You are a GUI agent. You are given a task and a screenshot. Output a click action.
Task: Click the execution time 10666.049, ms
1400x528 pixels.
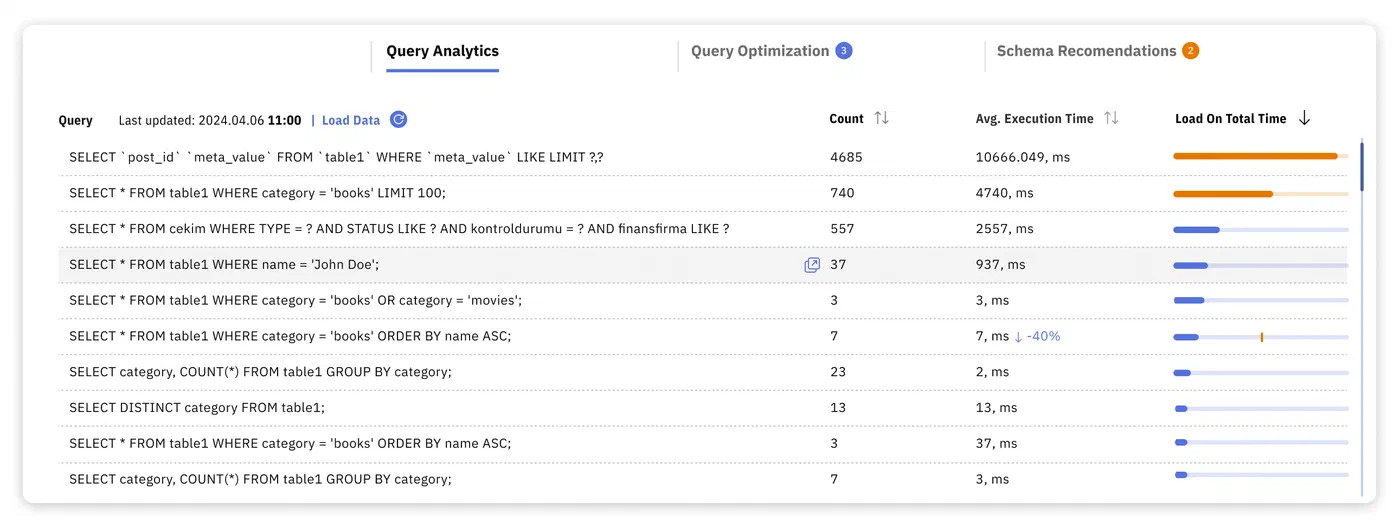click(x=1023, y=157)
